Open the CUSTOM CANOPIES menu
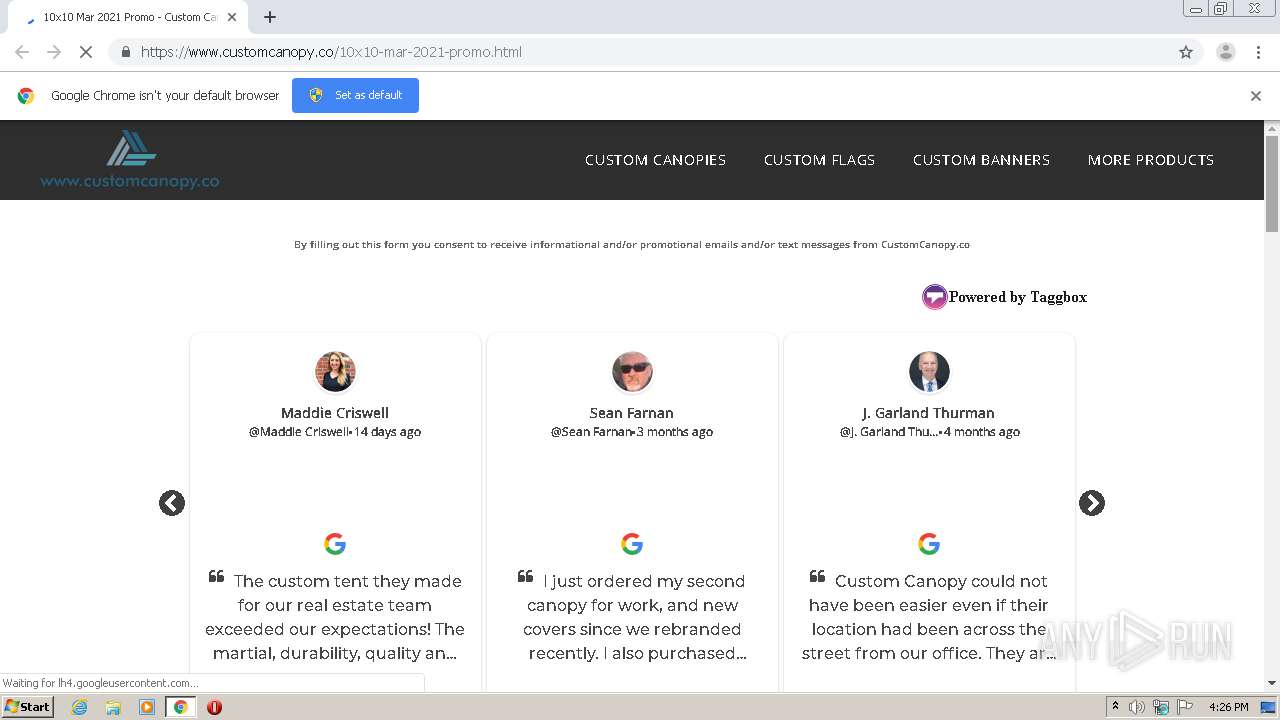 click(656, 160)
